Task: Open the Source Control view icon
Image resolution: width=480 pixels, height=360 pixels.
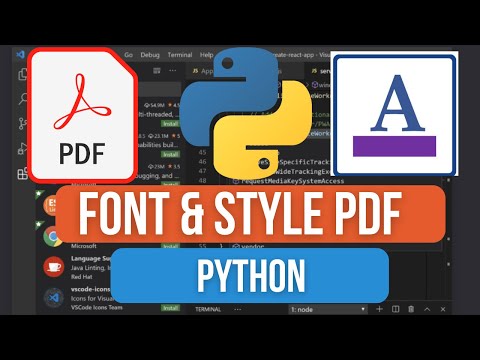Action: coord(22,123)
